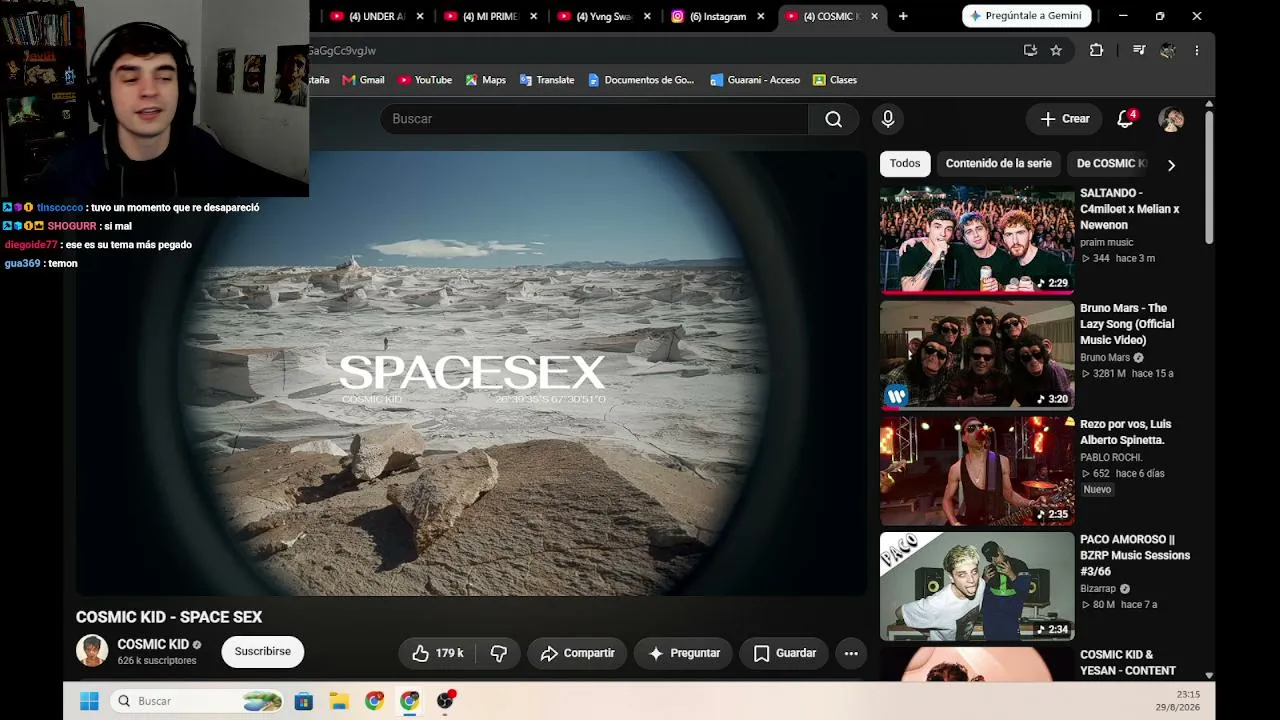Open the Windows Start menu
Screen dimensions: 1280x720
(x=89, y=701)
